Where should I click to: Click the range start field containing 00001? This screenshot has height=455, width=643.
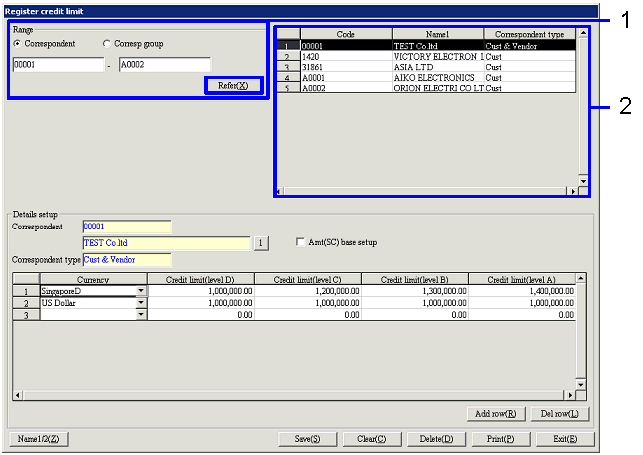click(58, 65)
